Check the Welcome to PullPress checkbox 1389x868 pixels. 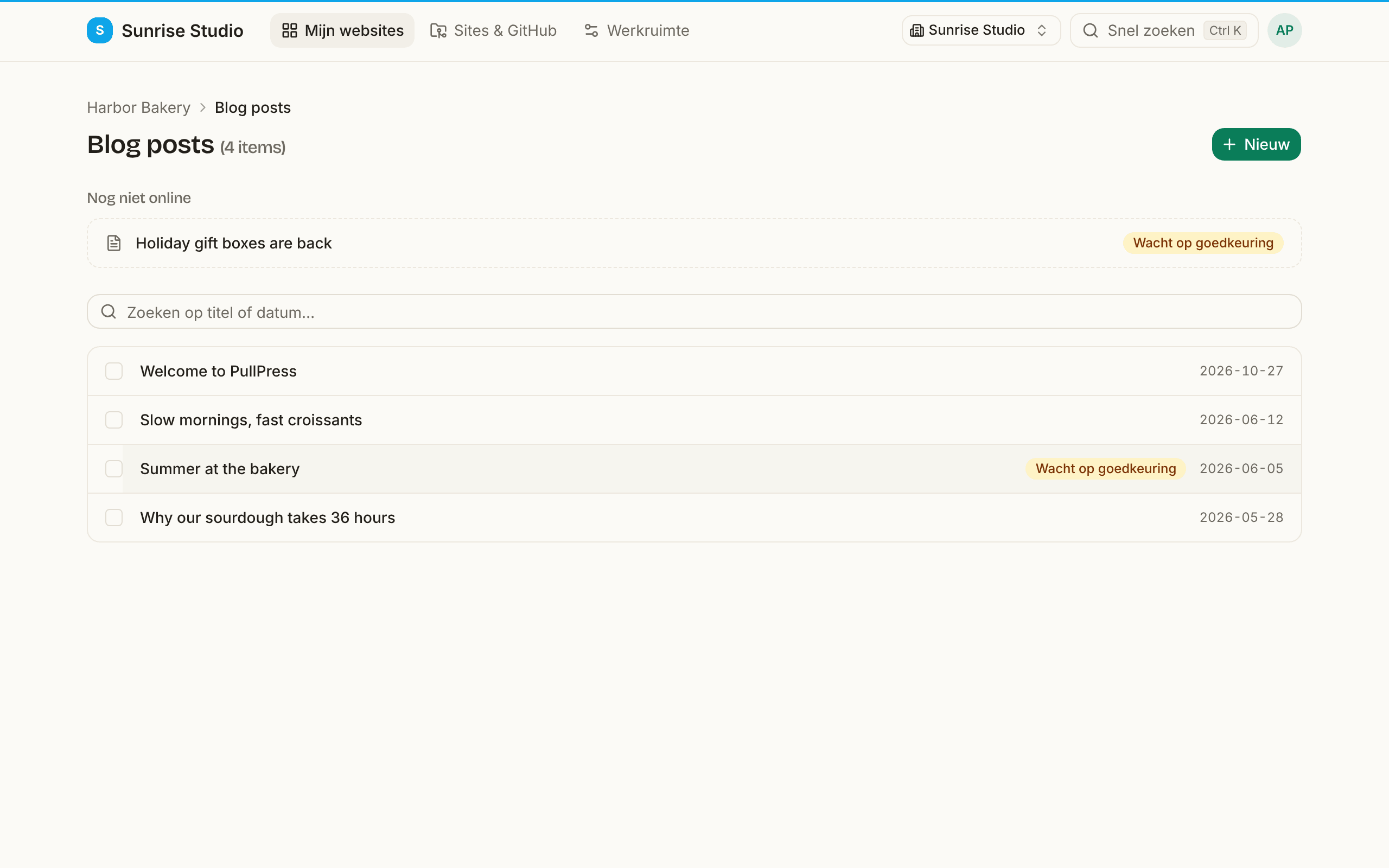[113, 371]
